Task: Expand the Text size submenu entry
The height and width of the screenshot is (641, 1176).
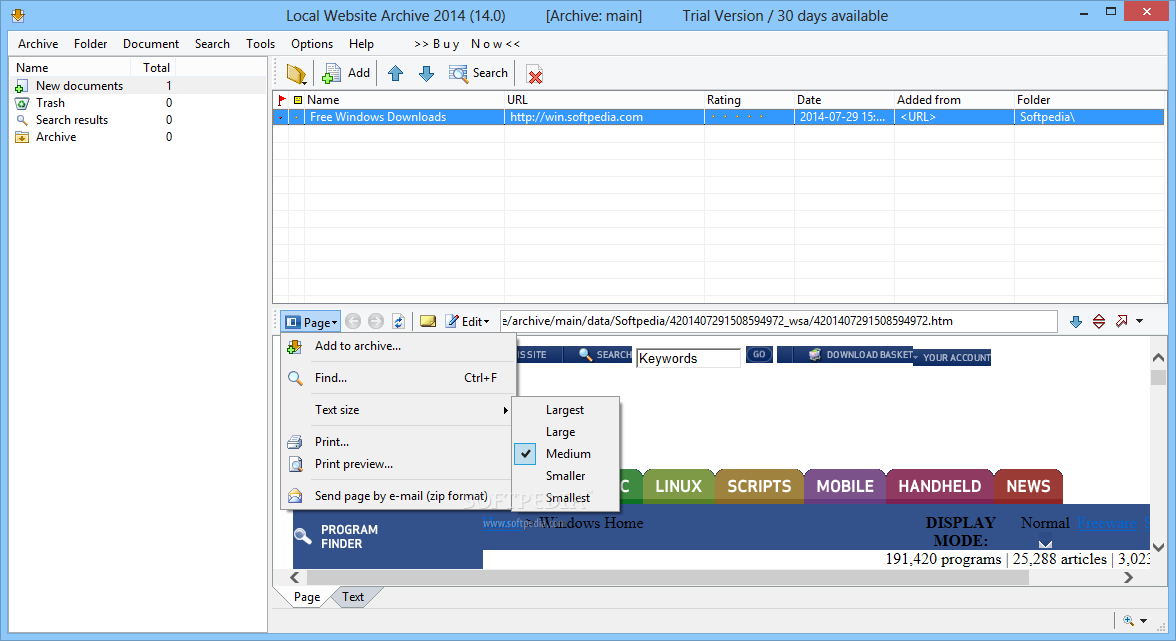Action: coord(396,410)
